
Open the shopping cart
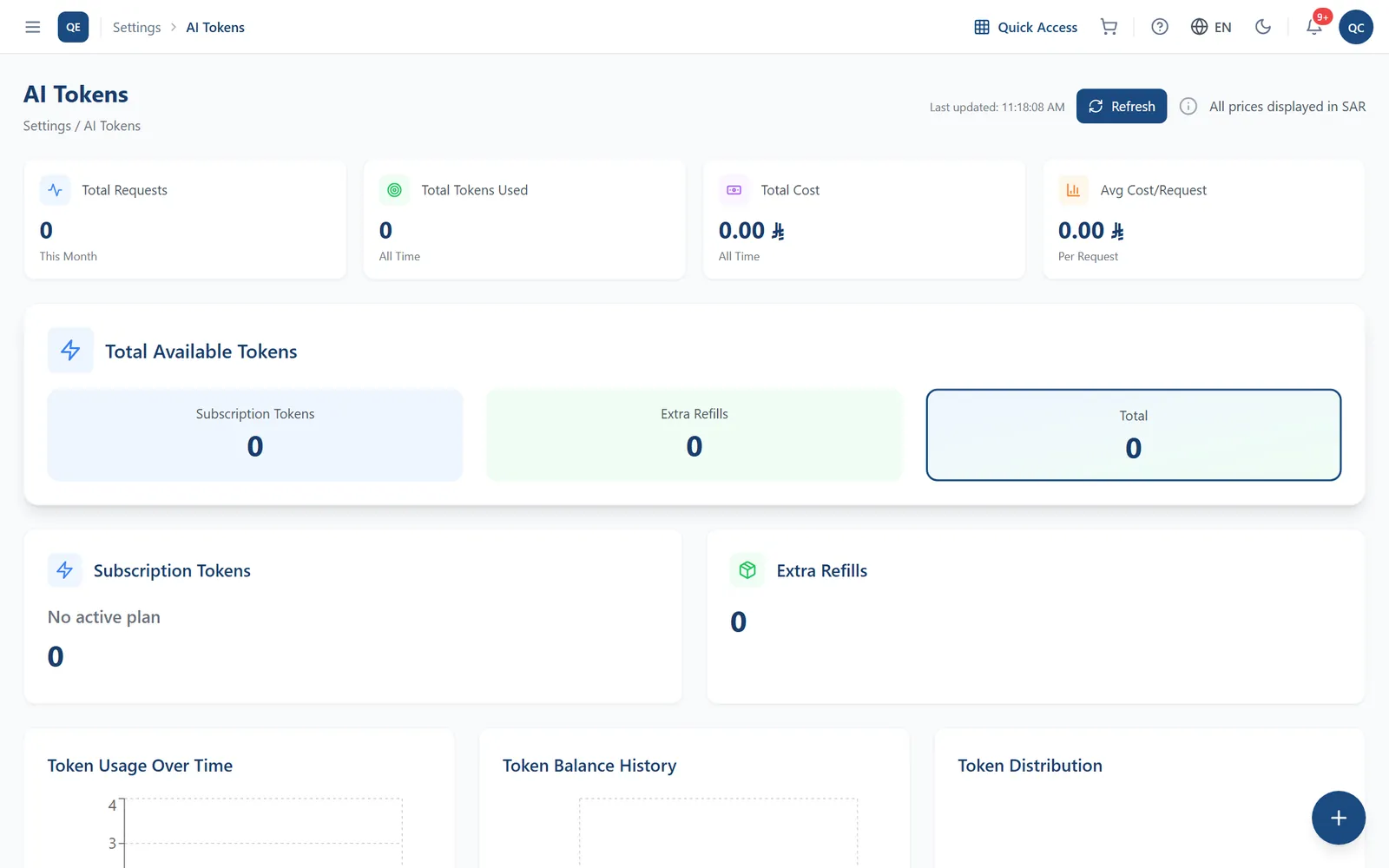click(x=1109, y=27)
